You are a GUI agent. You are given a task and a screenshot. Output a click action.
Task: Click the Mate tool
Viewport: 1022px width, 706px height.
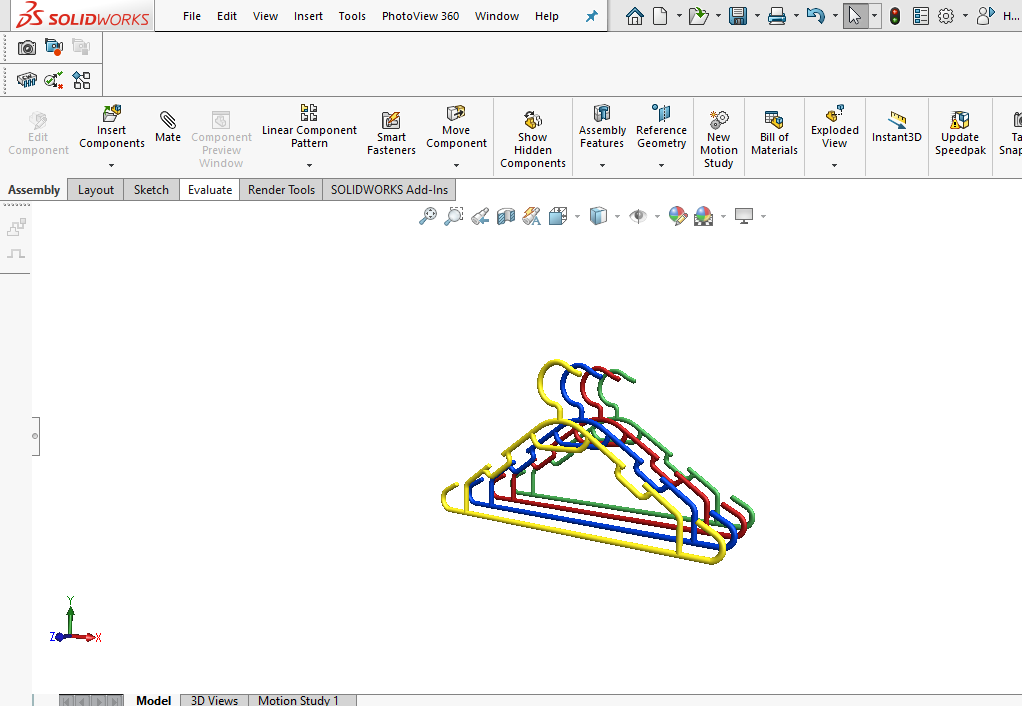coord(168,127)
